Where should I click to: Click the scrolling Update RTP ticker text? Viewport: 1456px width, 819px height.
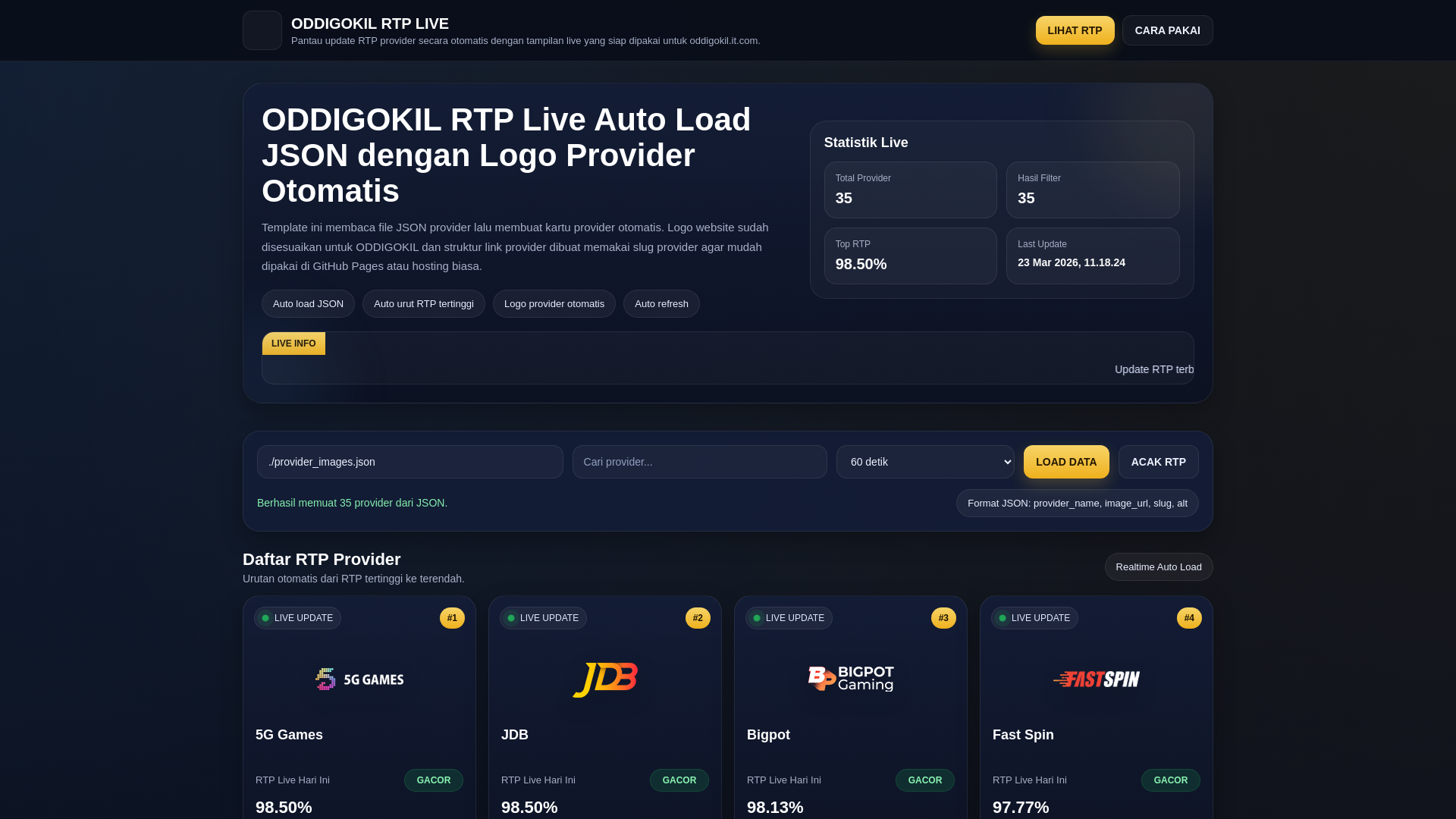pyautogui.click(x=1154, y=369)
